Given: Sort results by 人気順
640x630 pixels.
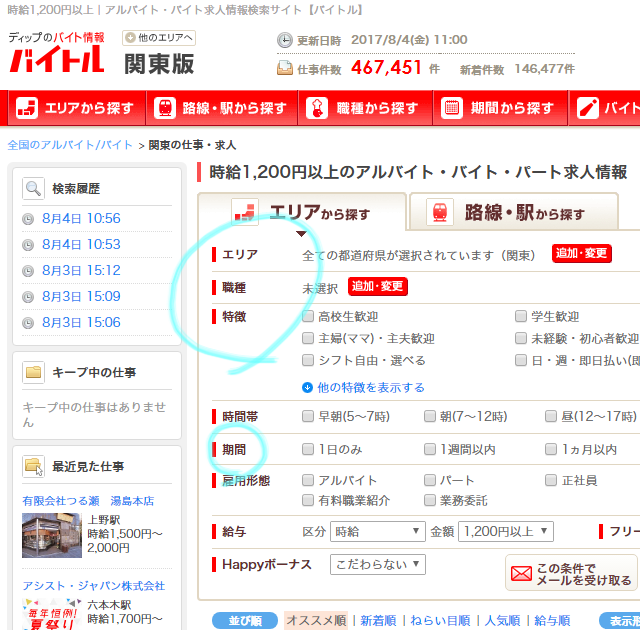Looking at the screenshot, I should pyautogui.click(x=502, y=621).
